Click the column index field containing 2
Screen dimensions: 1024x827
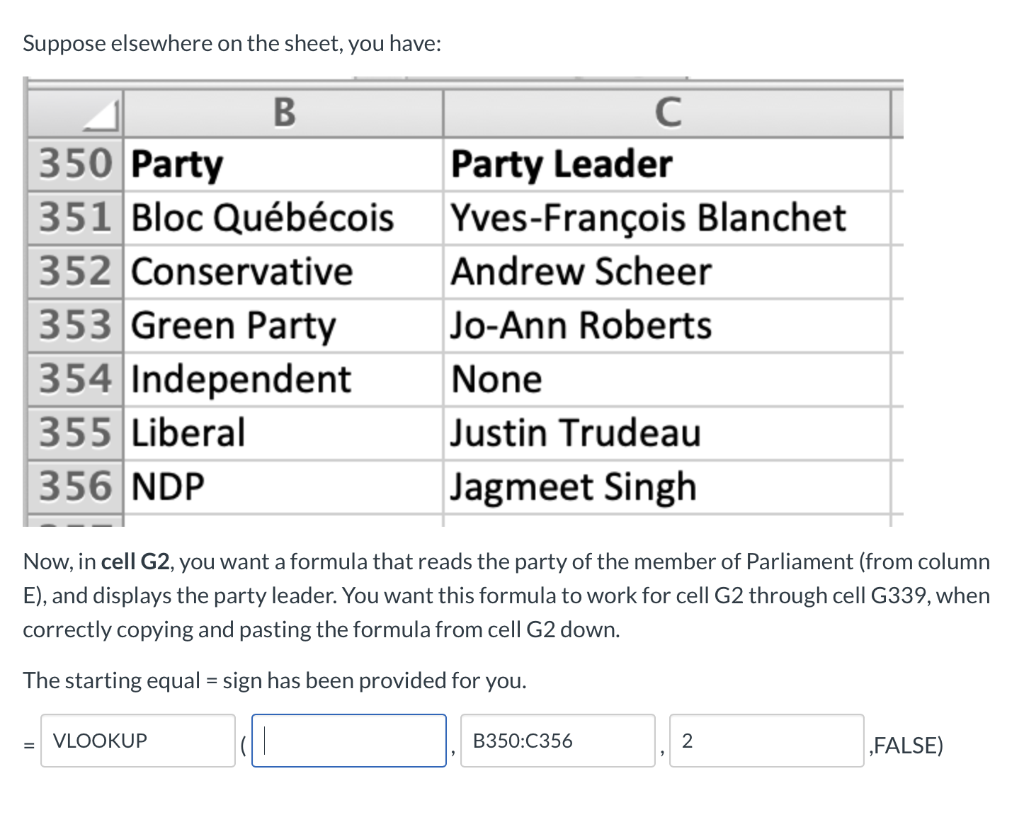[x=766, y=741]
